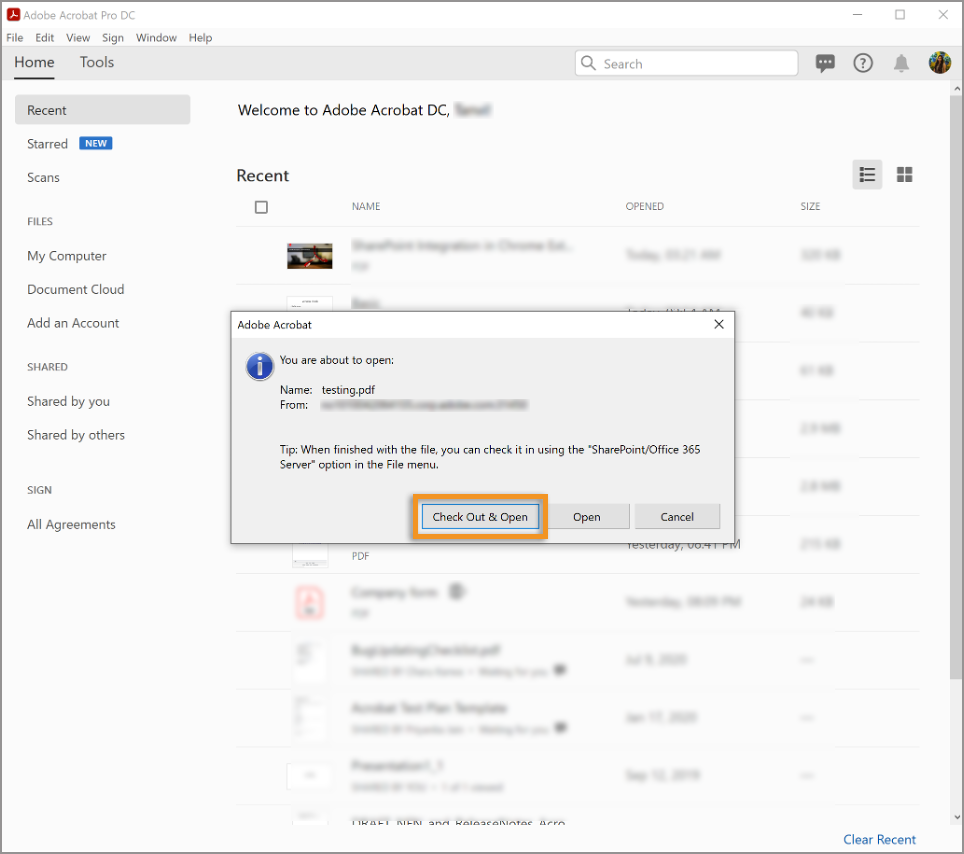
Task: Tick the select-all checkbox beside NAME
Action: point(261,207)
